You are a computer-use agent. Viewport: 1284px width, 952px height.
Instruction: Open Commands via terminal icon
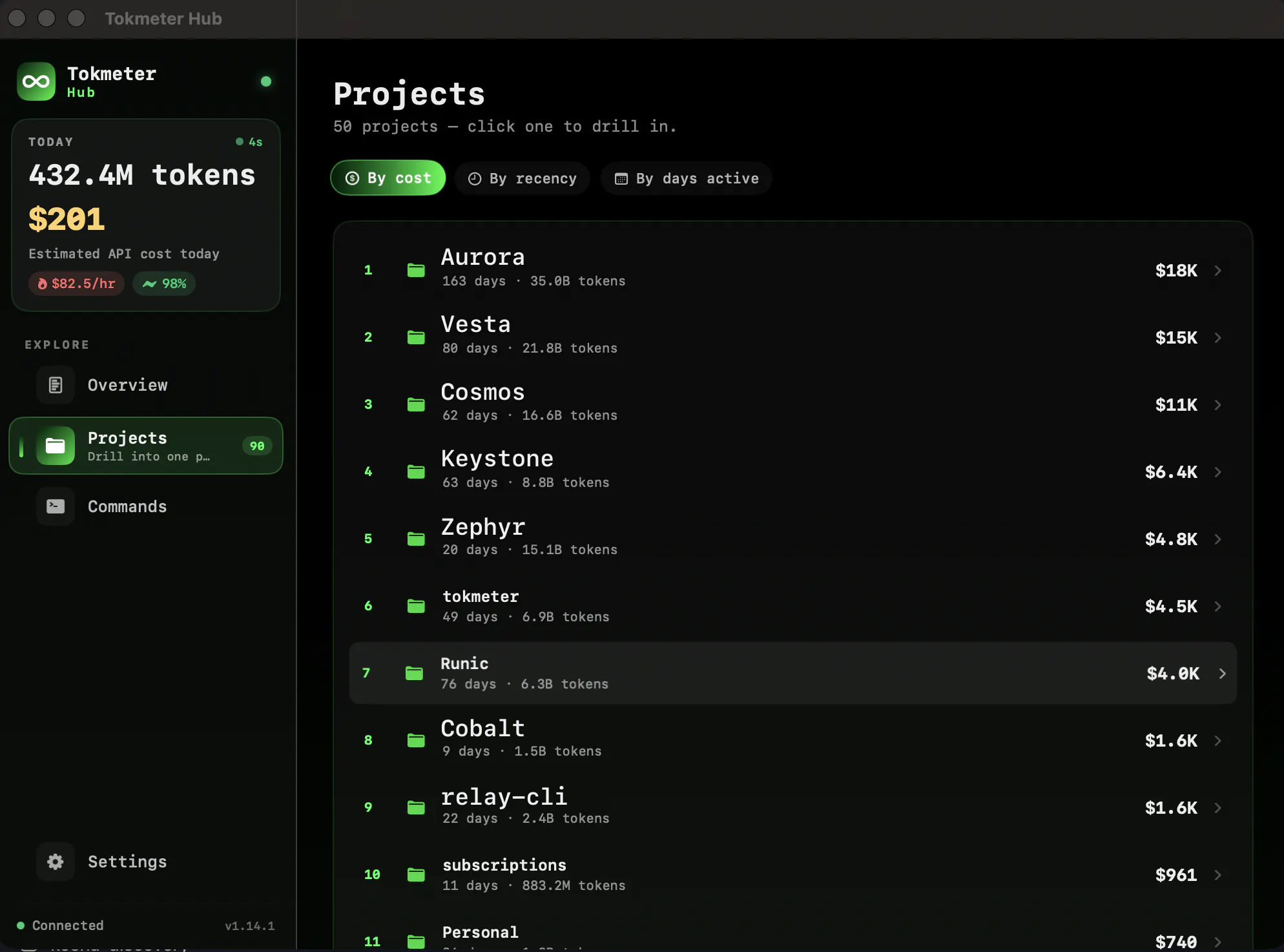(x=56, y=506)
